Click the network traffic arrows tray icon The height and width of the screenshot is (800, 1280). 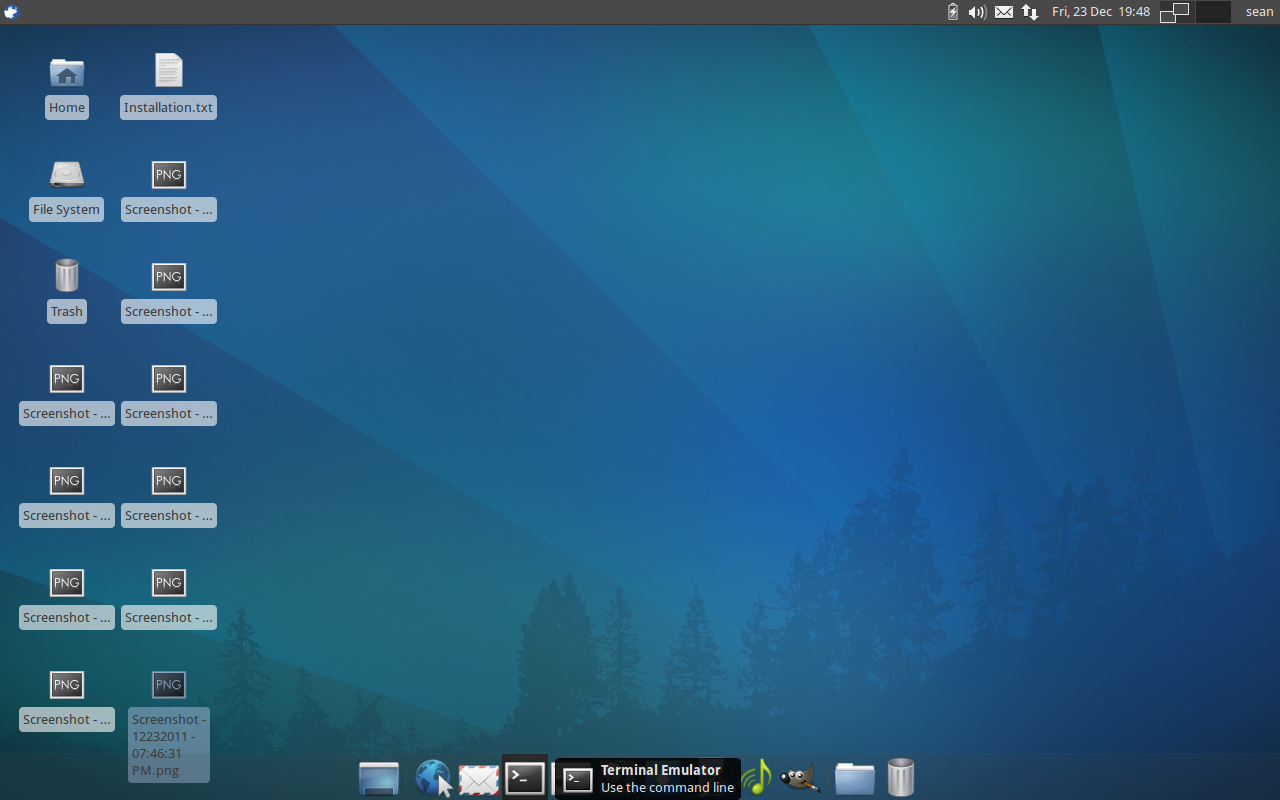point(1029,11)
